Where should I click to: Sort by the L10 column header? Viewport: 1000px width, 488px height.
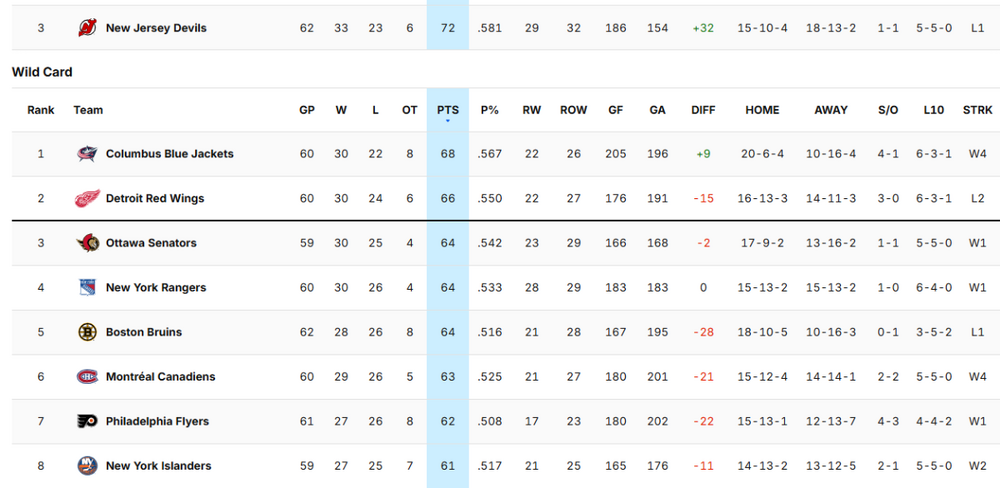934,110
